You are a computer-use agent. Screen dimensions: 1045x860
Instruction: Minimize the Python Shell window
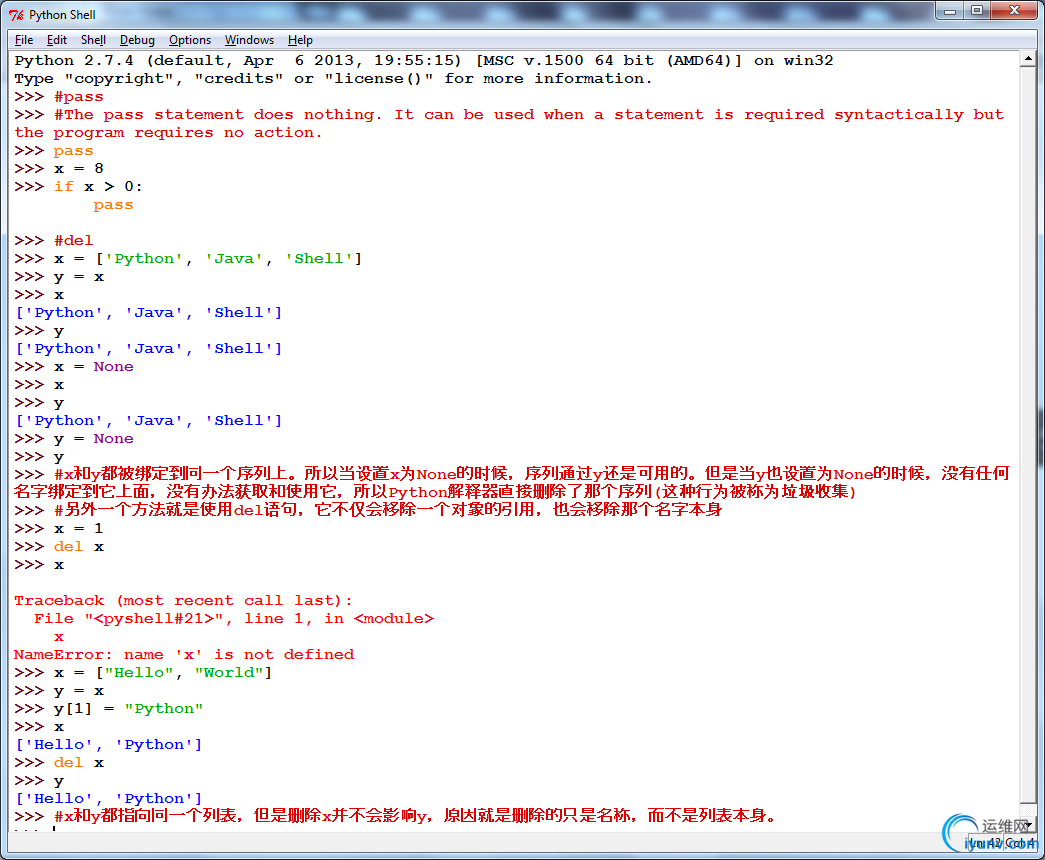tap(950, 11)
